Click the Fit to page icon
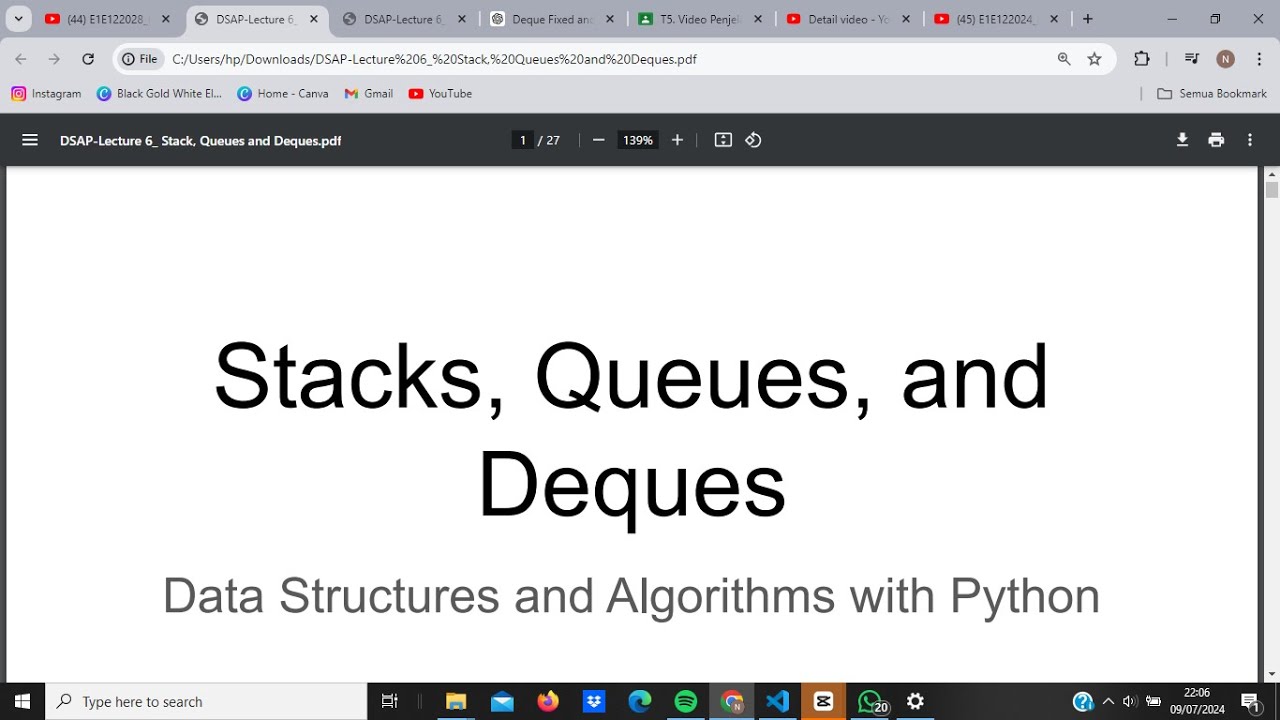This screenshot has width=1280, height=720. click(x=723, y=140)
